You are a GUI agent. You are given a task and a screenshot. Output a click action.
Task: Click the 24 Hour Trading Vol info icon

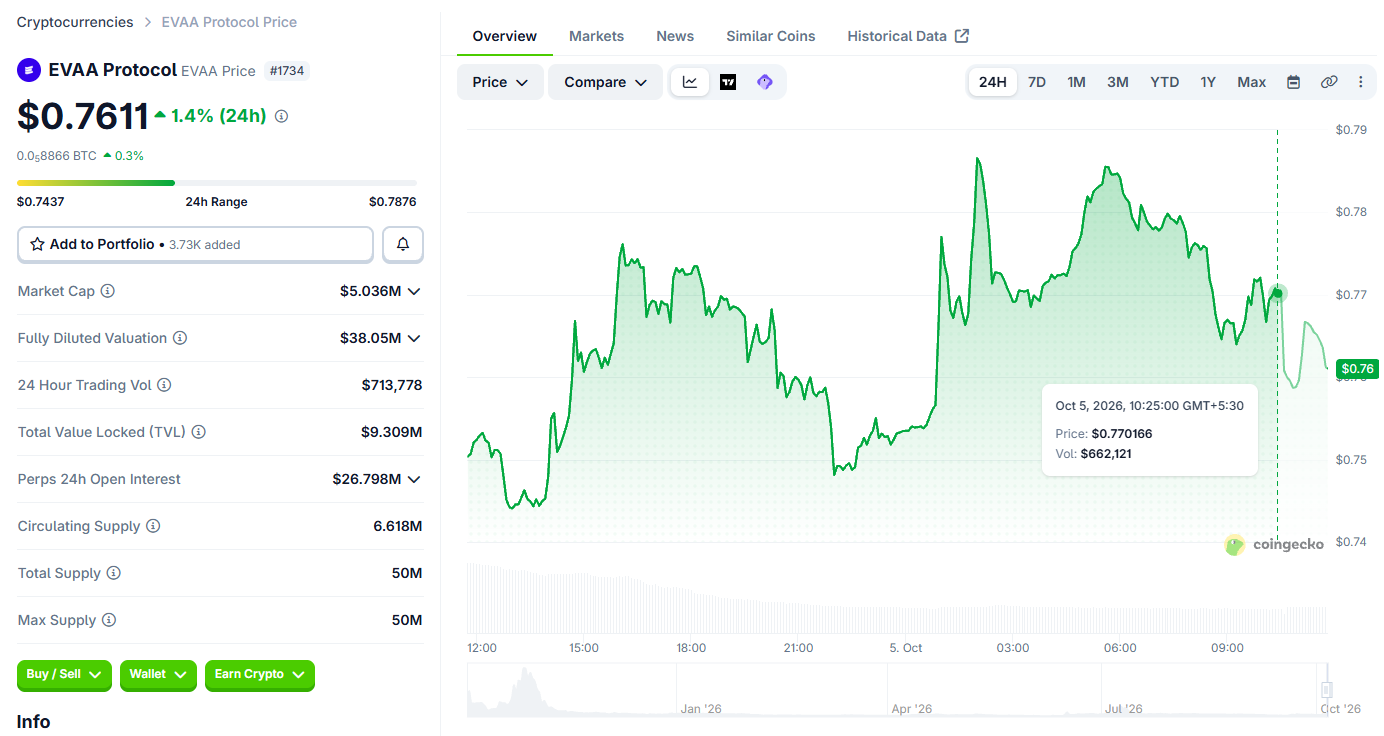tap(164, 385)
